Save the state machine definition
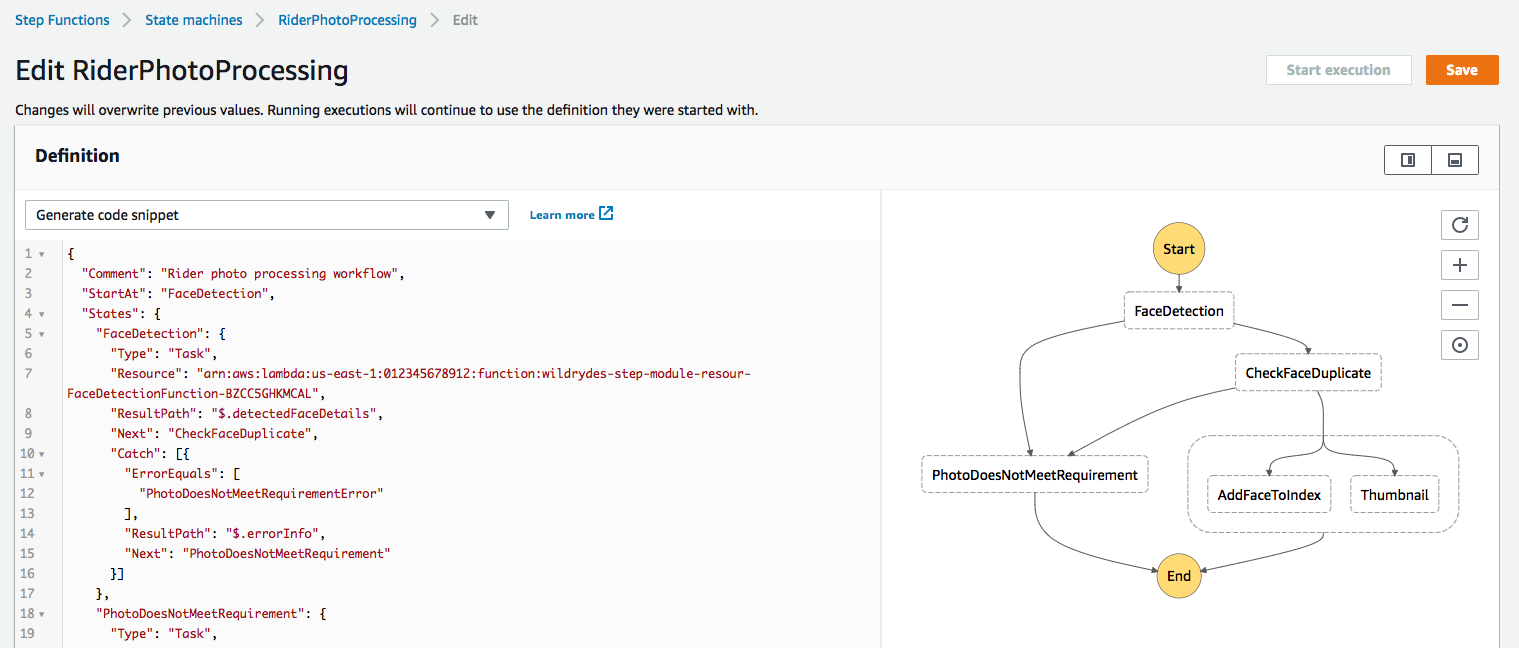Viewport: 1519px width, 648px height. [x=1462, y=70]
